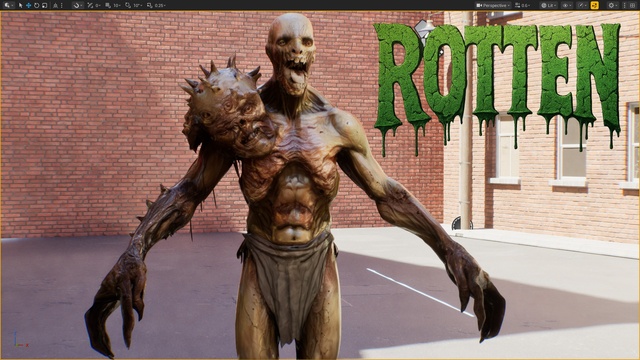Switch to the Rotate gizmo tool

point(36,5)
